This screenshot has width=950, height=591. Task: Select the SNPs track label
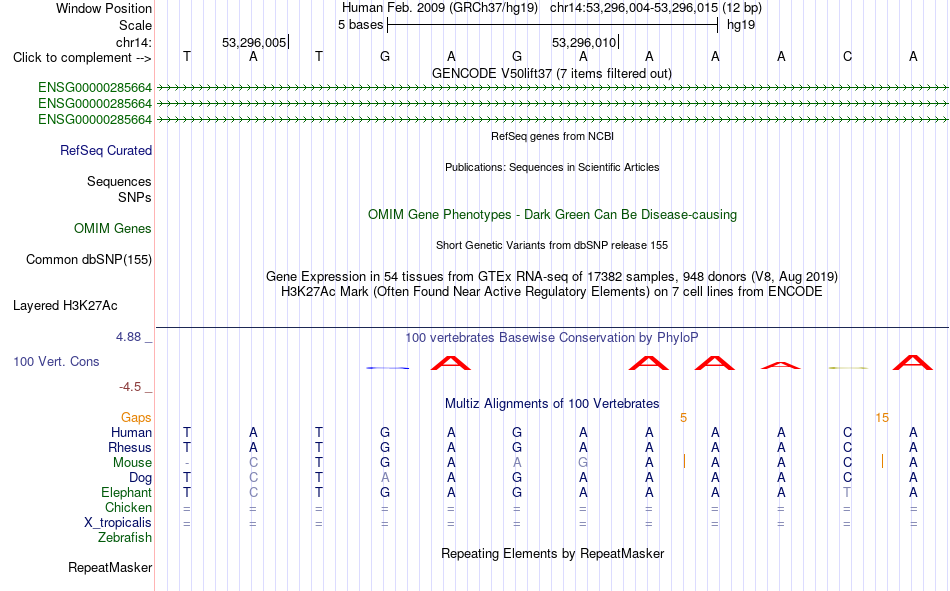click(x=135, y=198)
